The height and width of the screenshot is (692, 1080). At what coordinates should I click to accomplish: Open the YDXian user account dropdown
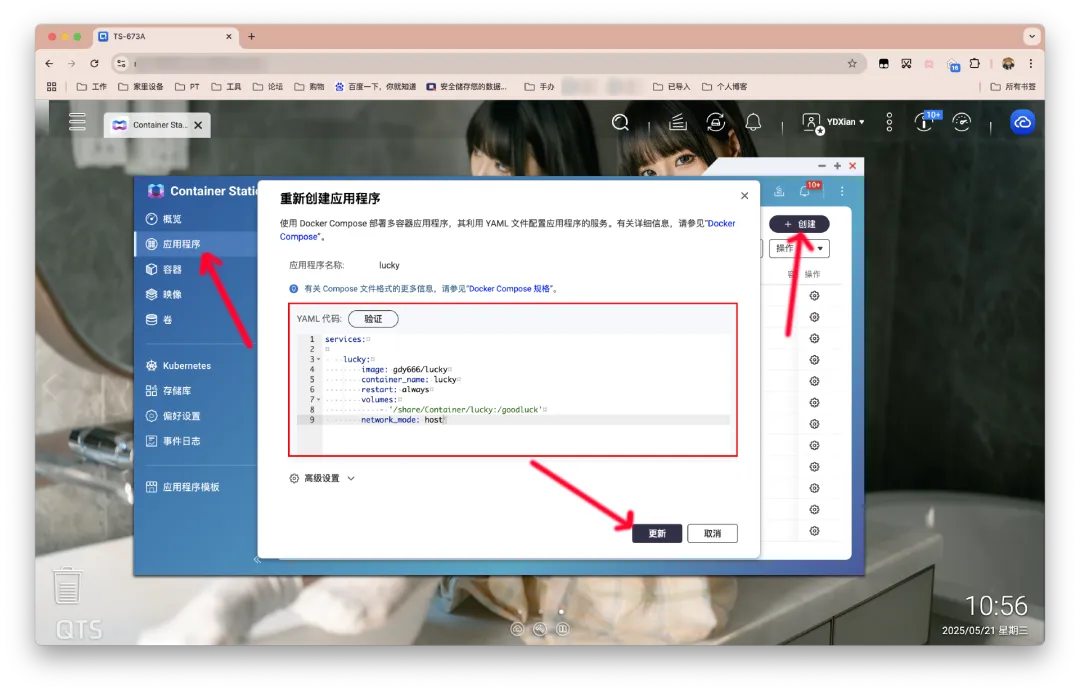(x=833, y=122)
